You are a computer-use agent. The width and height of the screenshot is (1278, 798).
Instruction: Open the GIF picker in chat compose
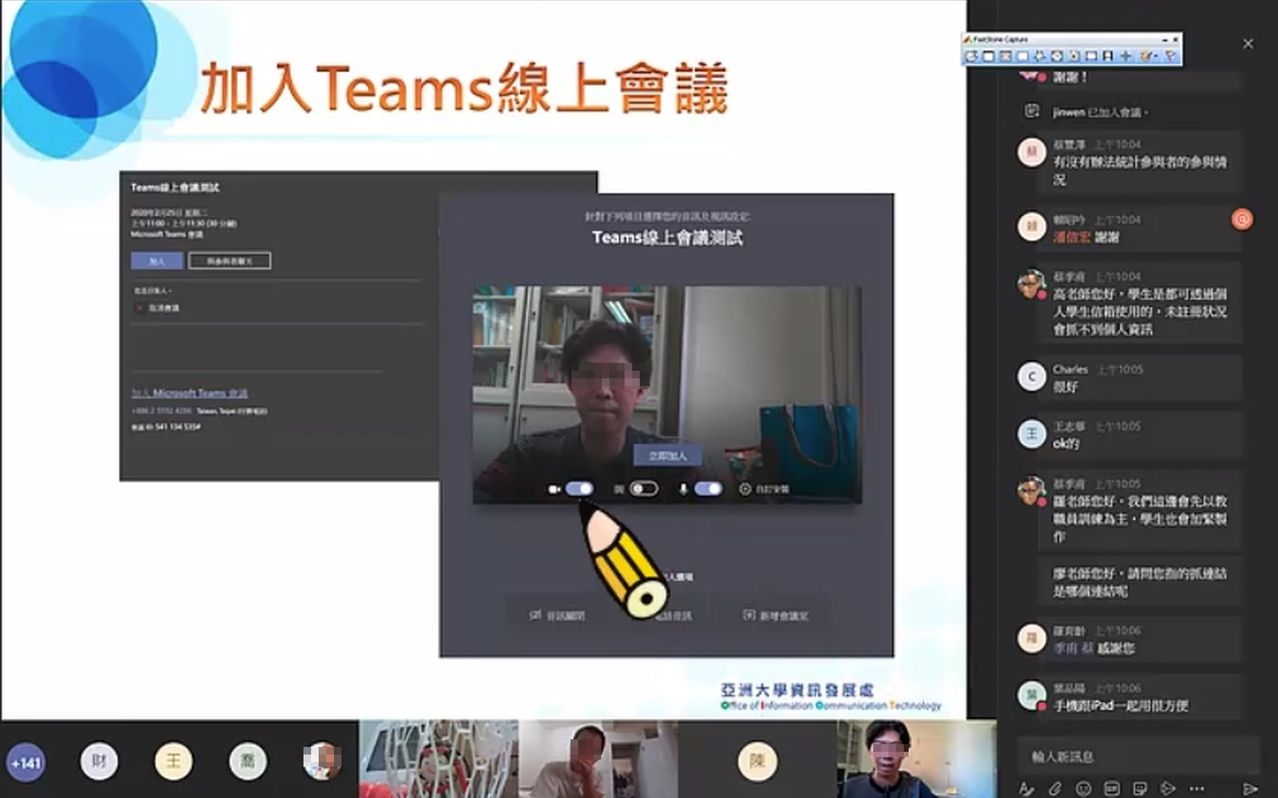click(1112, 788)
